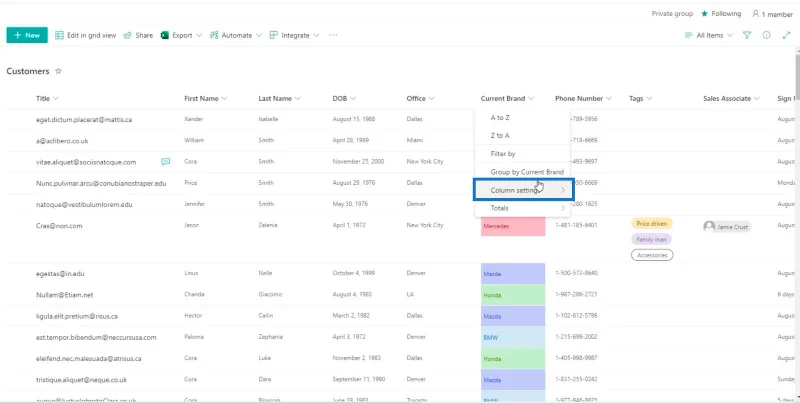Viewport: 800px width, 403px height.
Task: Click the Share toolbar button
Action: pyautogui.click(x=138, y=35)
